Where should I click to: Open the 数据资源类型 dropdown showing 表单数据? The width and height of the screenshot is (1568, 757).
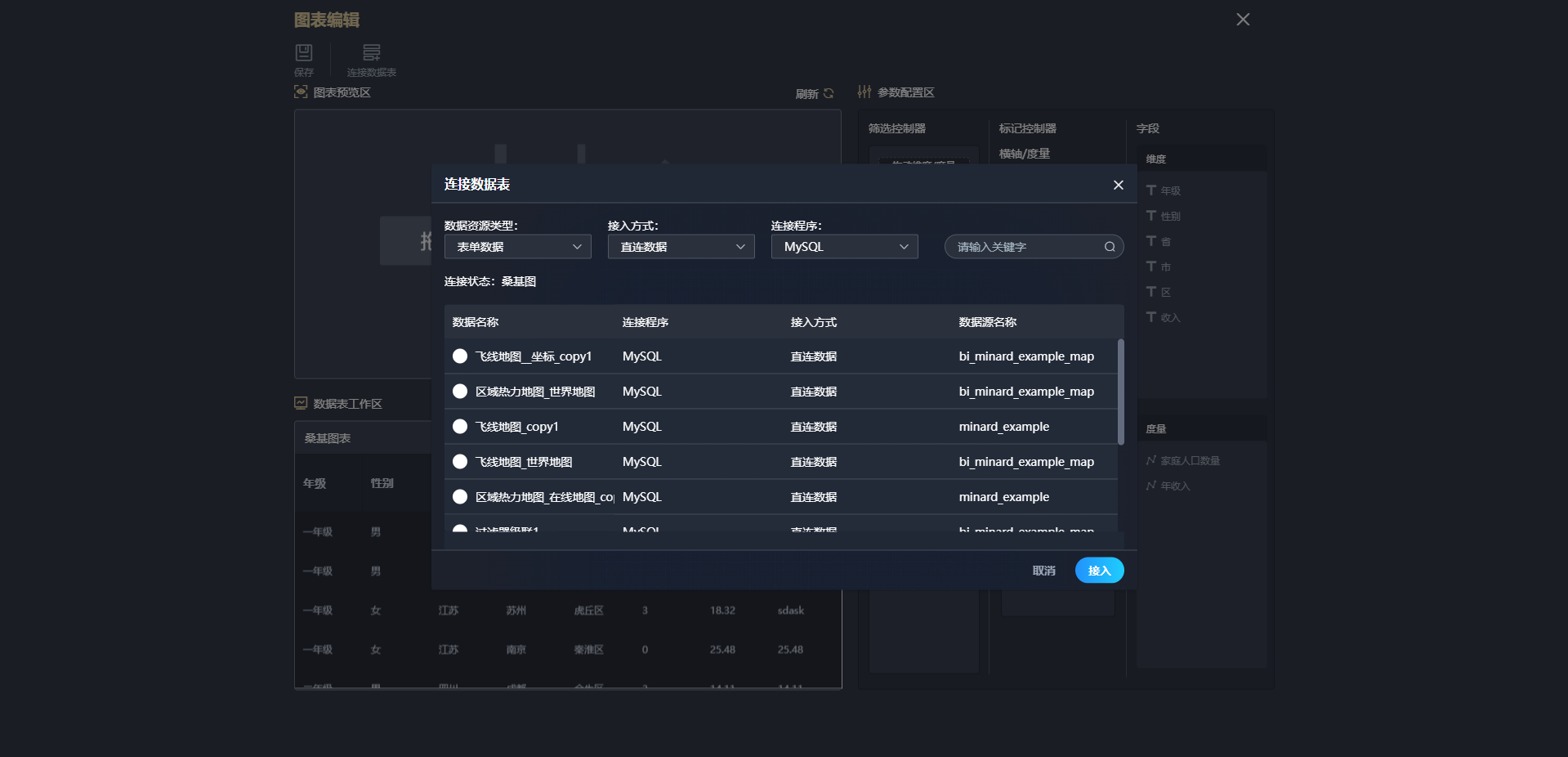[518, 247]
